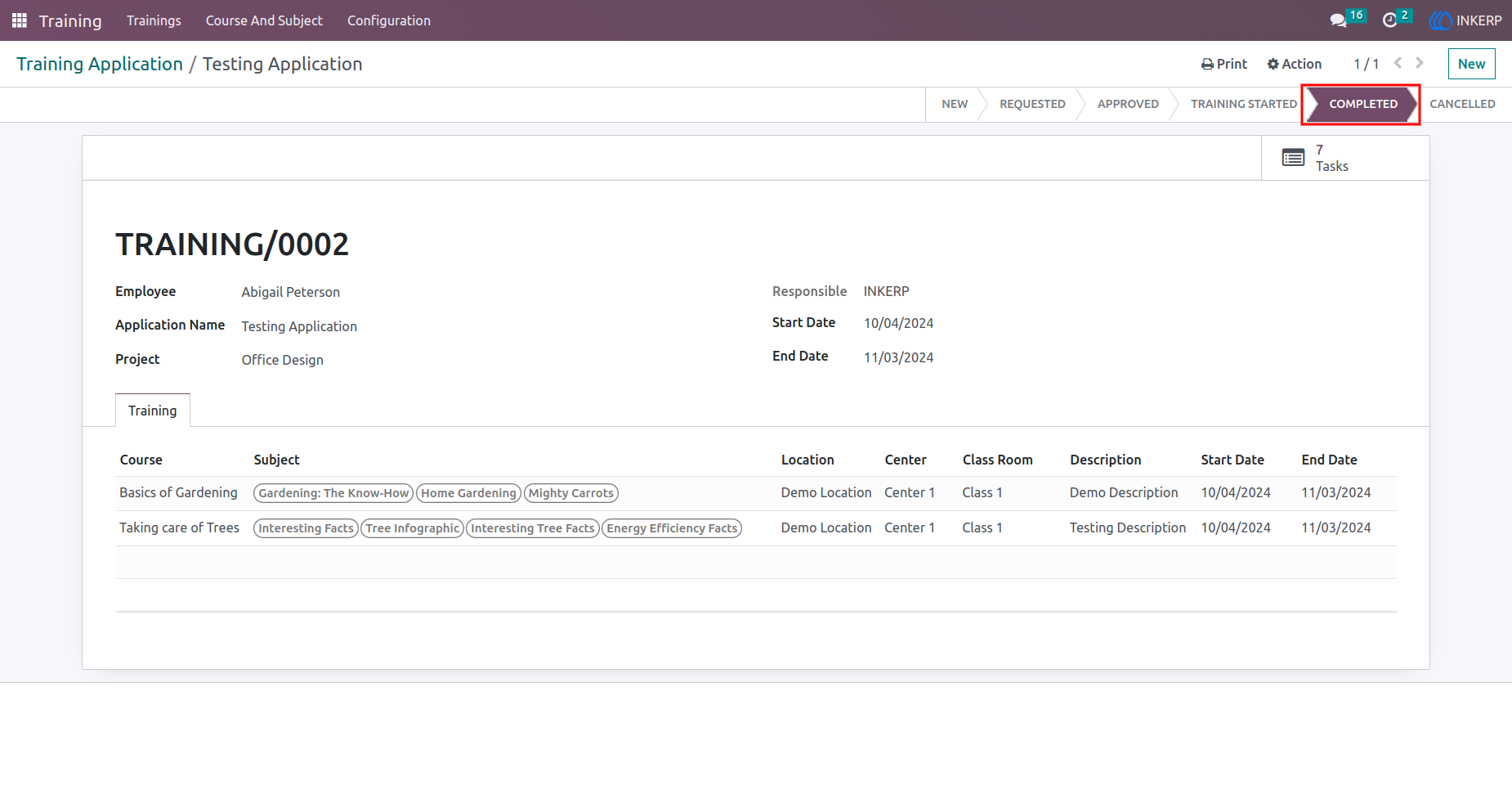Image resolution: width=1512 pixels, height=790 pixels.
Task: Open the apps grid menu icon
Action: (20, 20)
